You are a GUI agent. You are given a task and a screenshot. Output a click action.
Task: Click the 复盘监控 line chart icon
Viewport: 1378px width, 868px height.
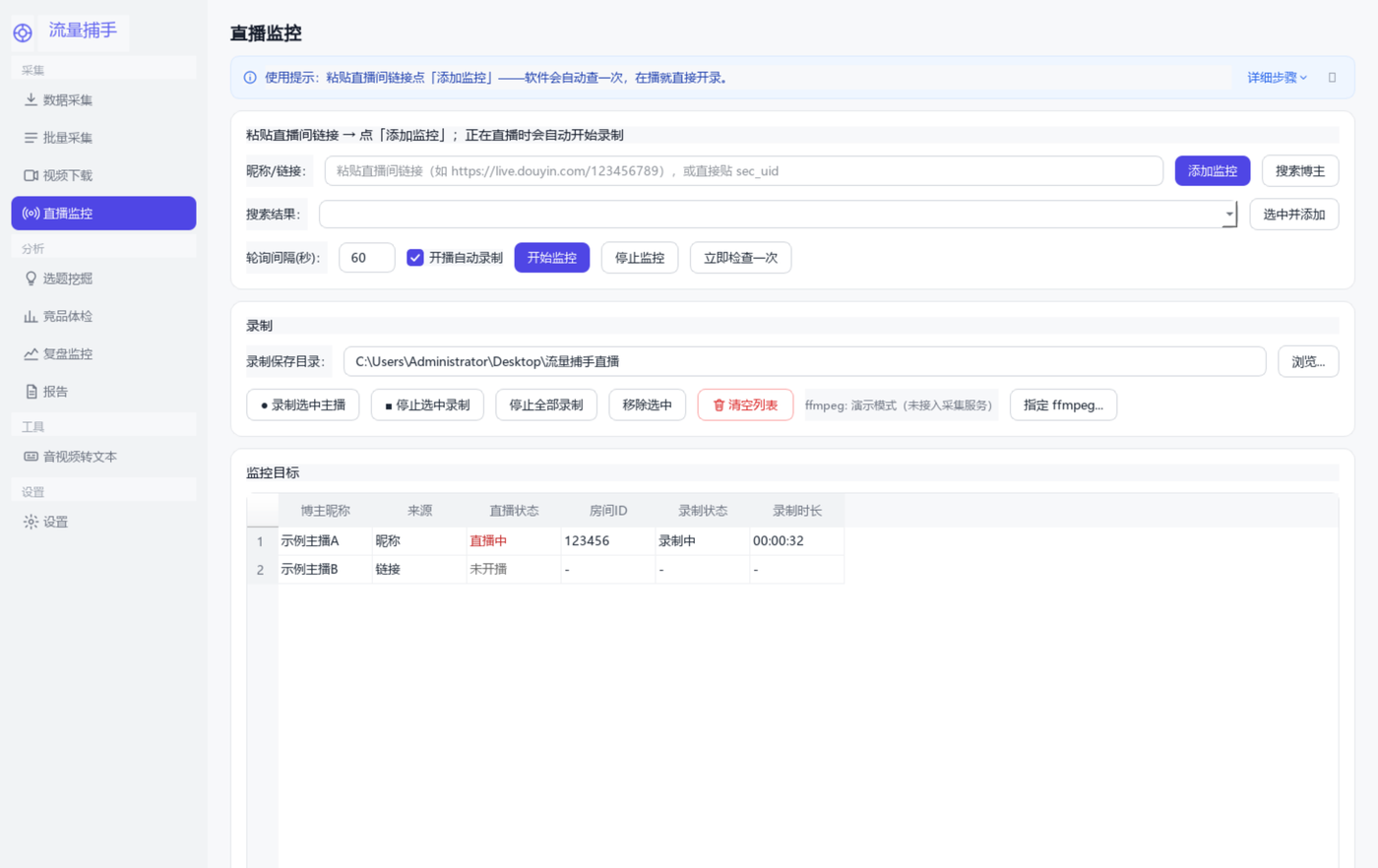coord(31,353)
